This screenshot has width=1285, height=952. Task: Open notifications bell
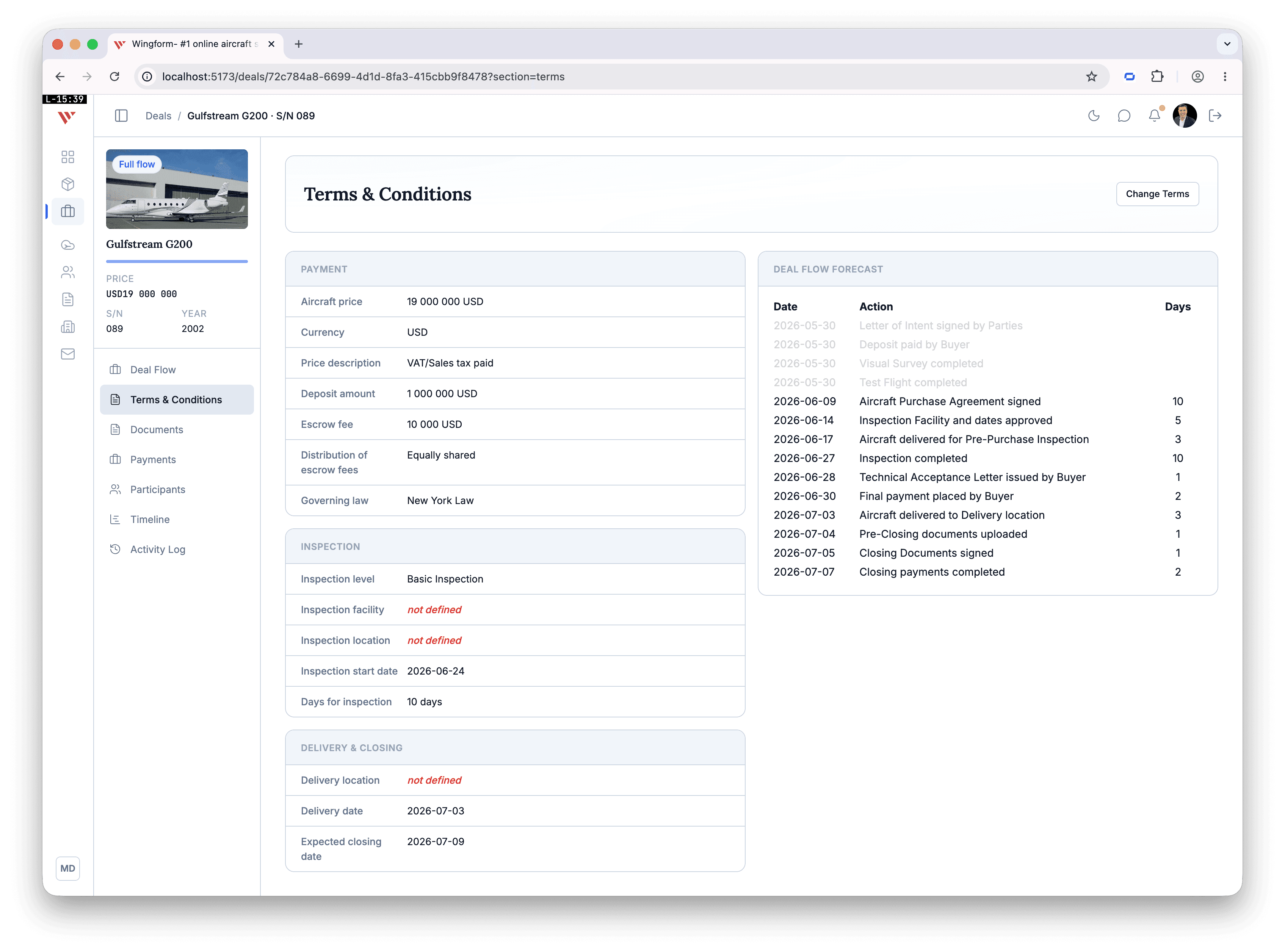coord(1154,116)
